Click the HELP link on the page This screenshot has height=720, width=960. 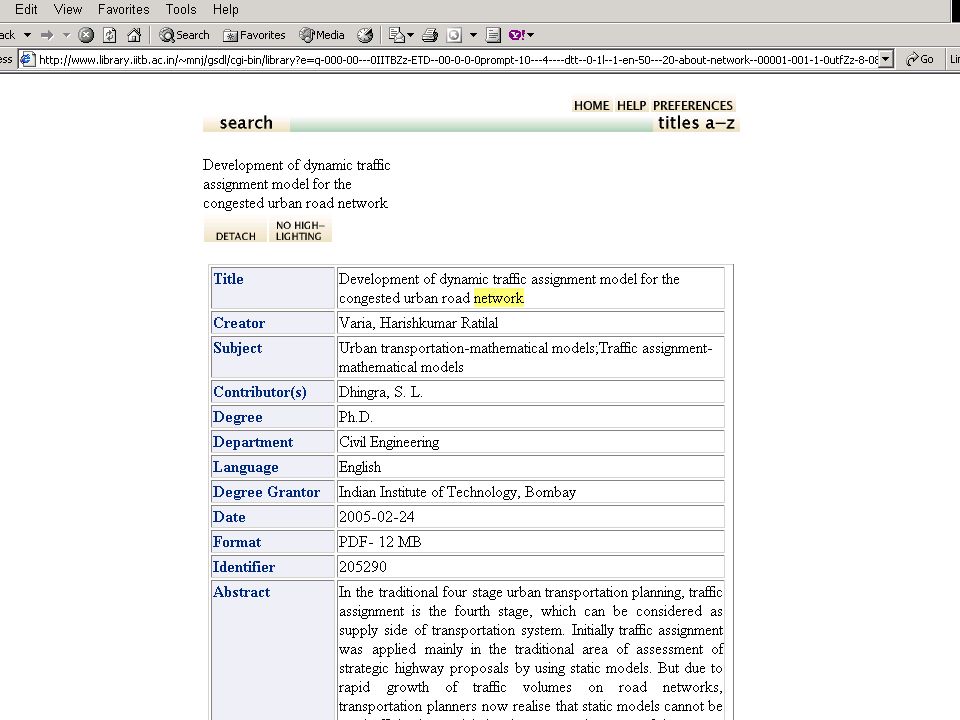point(631,105)
